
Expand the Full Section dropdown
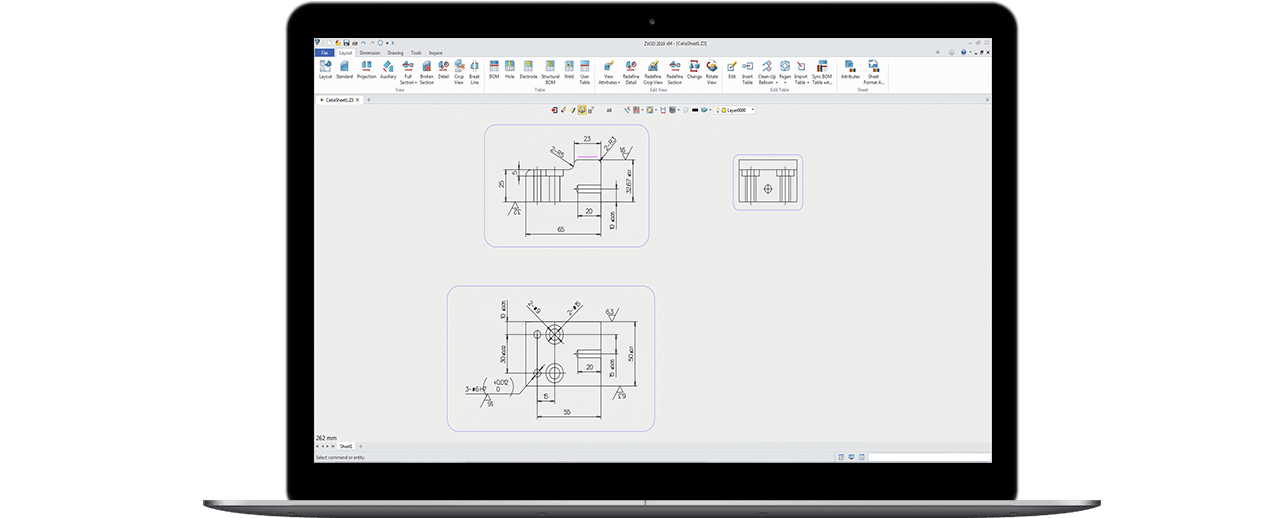(408, 82)
